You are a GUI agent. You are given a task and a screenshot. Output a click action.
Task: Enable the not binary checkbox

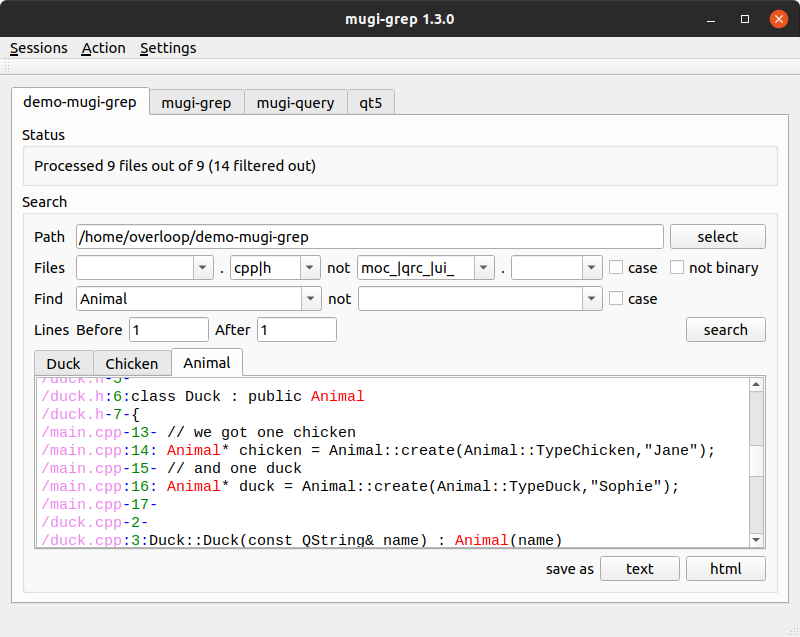coord(676,268)
